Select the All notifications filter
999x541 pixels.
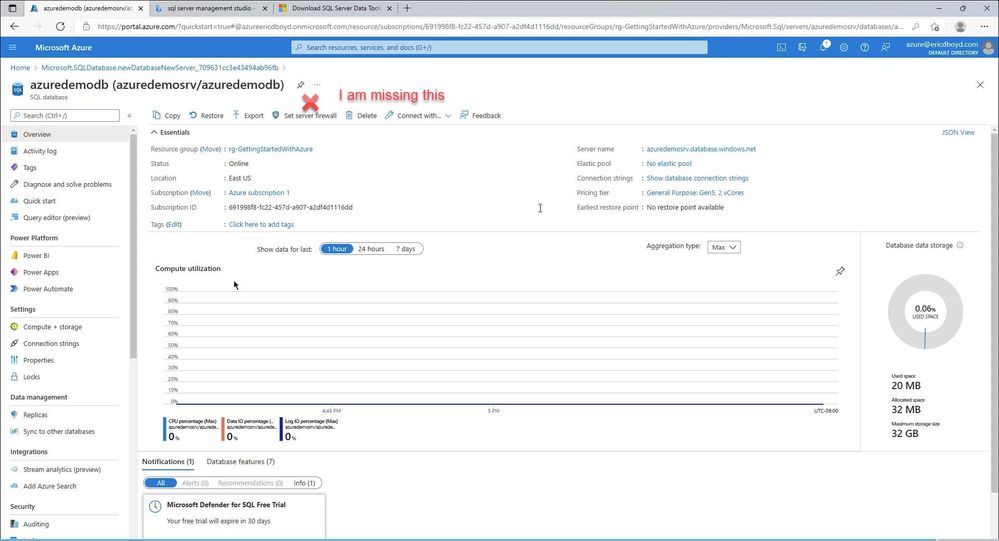tap(161, 483)
